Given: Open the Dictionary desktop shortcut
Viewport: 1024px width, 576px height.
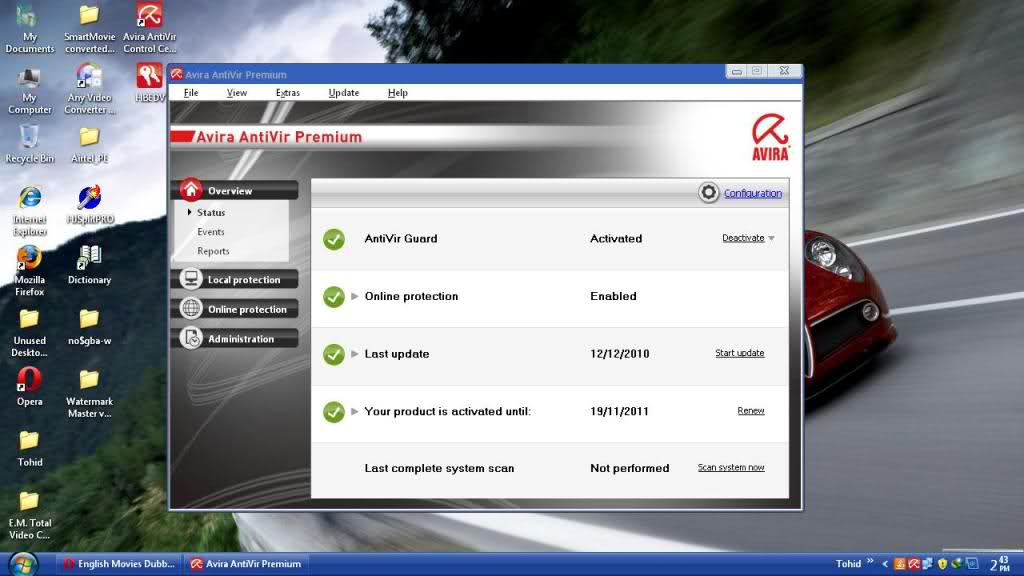Looking at the screenshot, I should click(89, 265).
